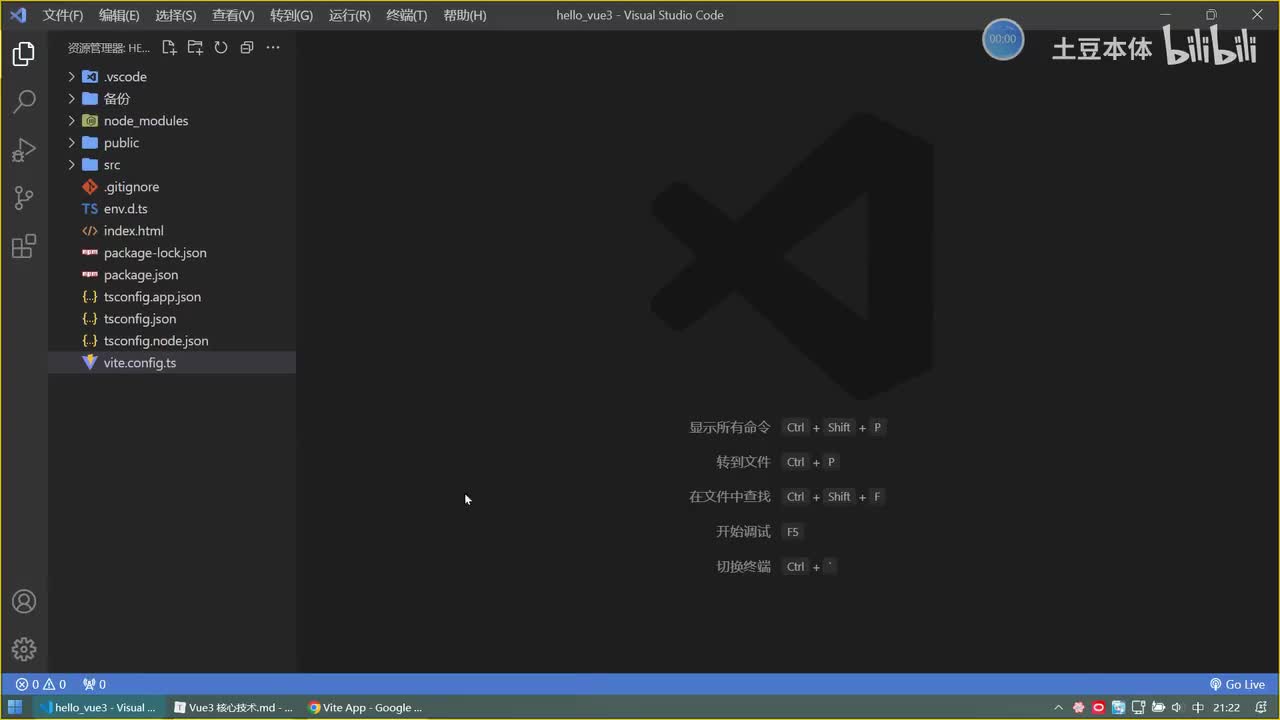Screen dimensions: 1280x720
Task: Open the 文件(F) menu
Action: tap(63, 15)
